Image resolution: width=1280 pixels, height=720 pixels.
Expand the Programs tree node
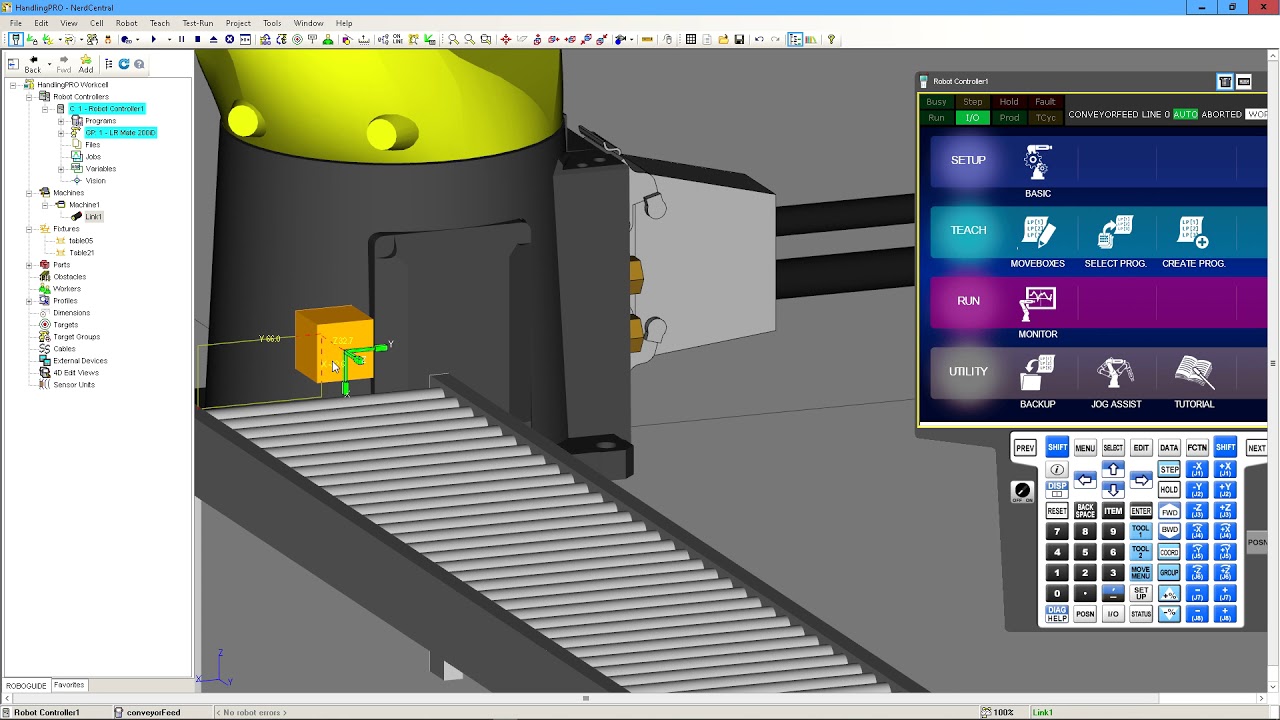click(61, 121)
